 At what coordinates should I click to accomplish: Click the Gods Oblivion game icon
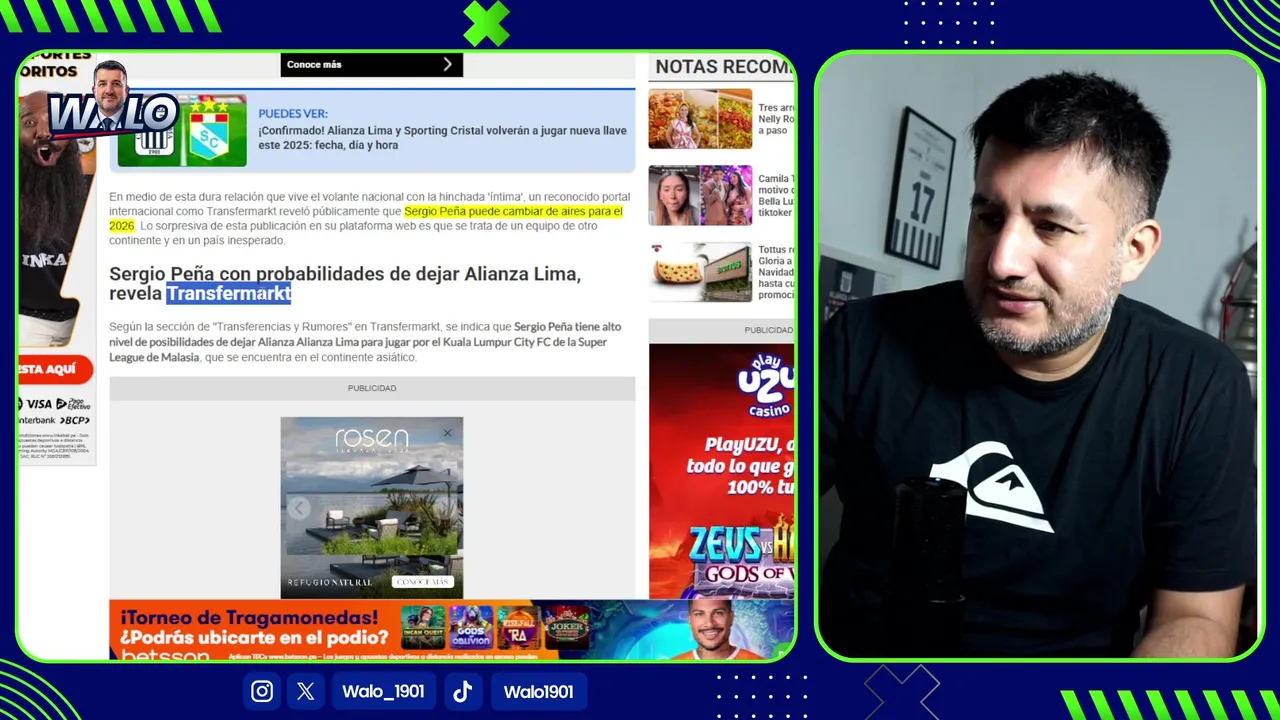click(x=471, y=628)
